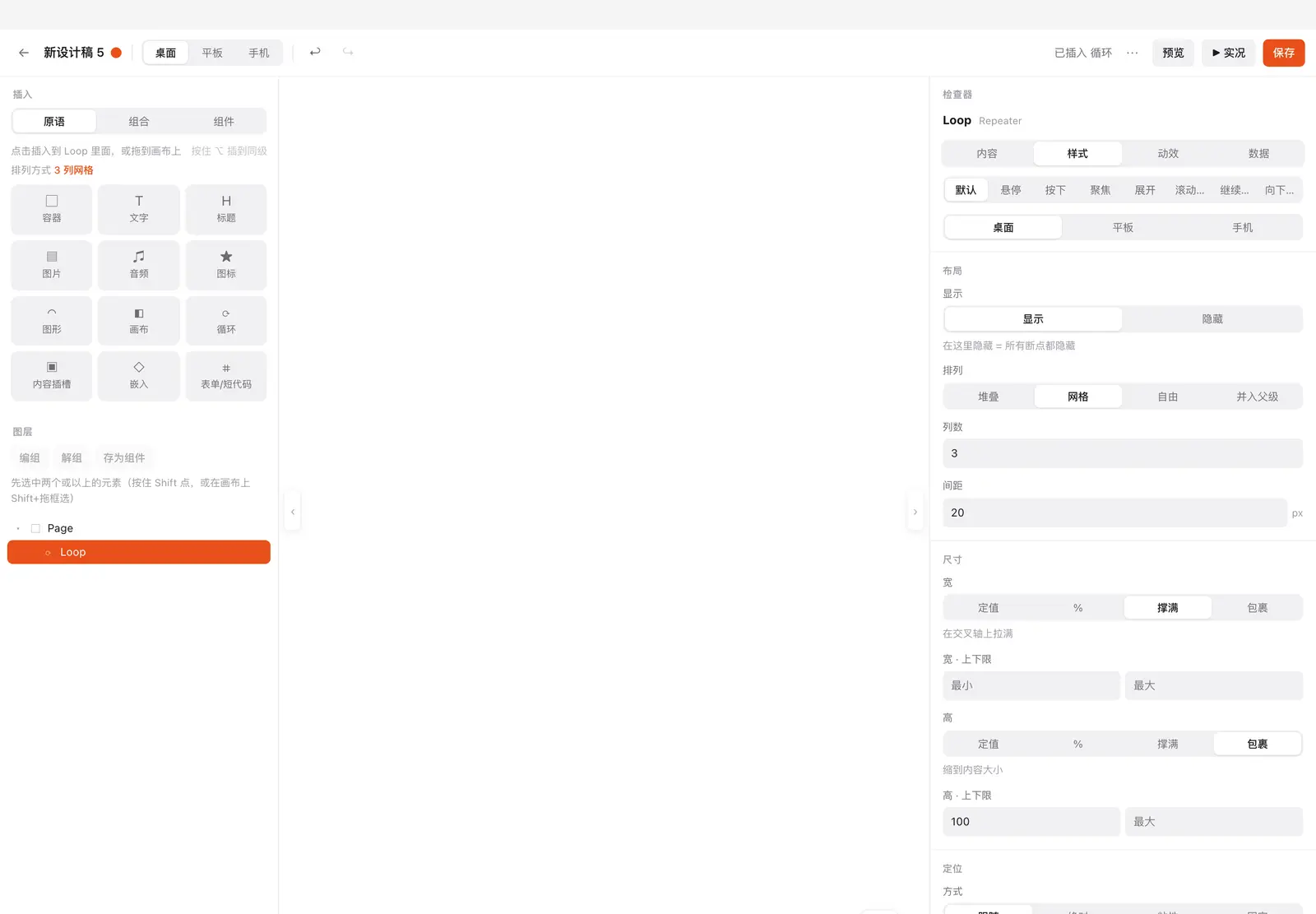Click the 列数 columns input field
The width and height of the screenshot is (1316, 914).
point(1123,453)
